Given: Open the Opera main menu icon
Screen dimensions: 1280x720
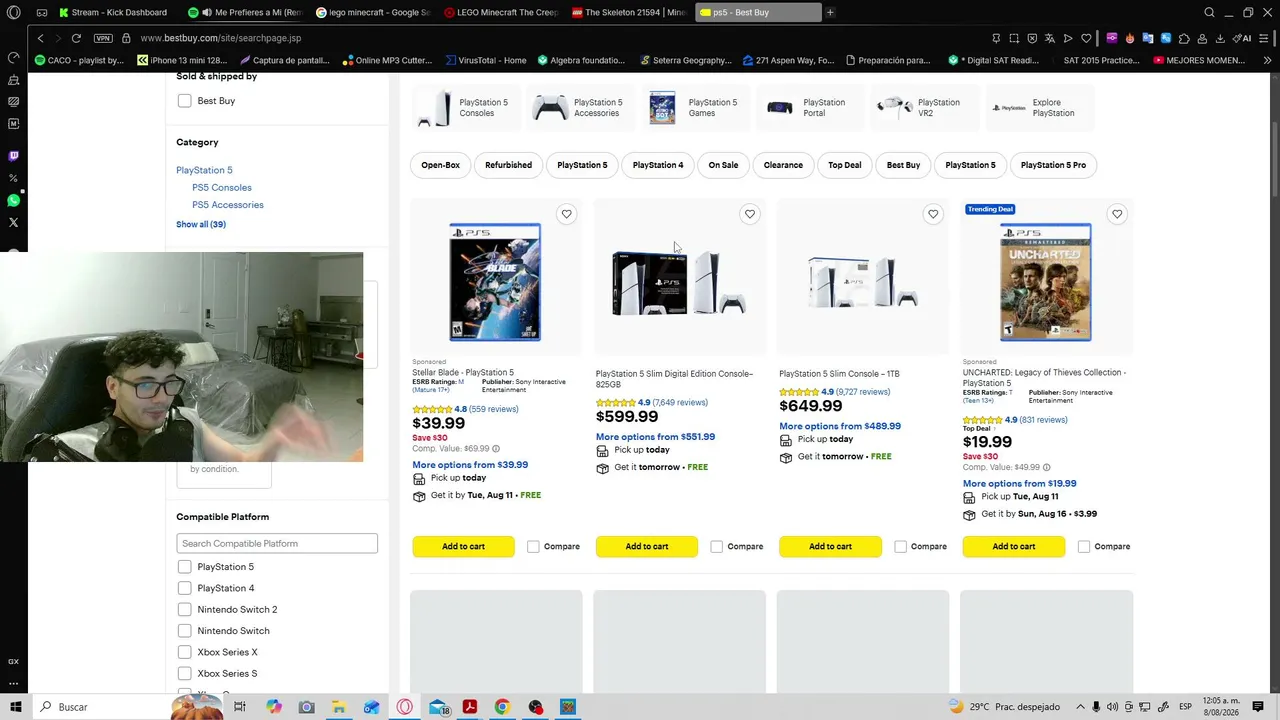Looking at the screenshot, I should (13, 12).
